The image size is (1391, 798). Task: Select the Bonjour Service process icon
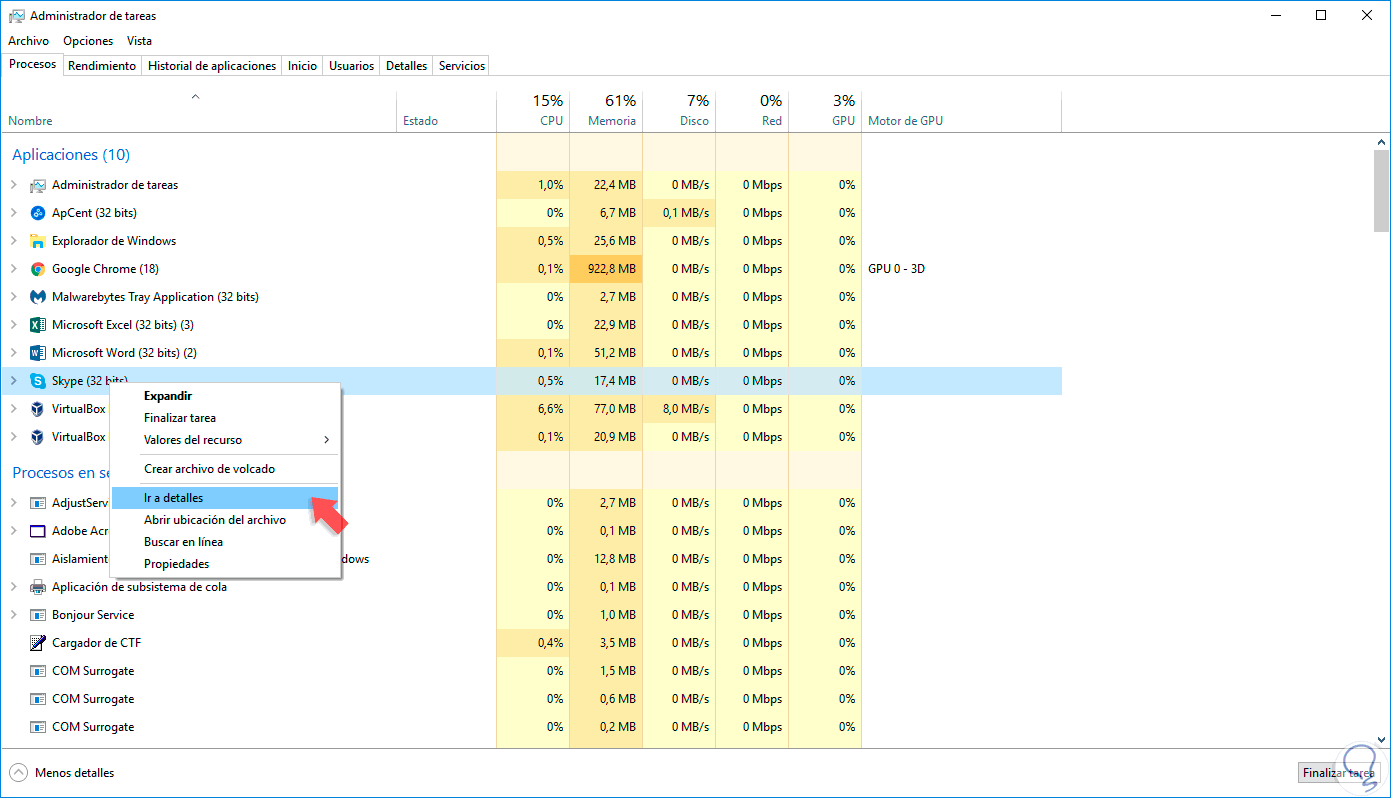click(38, 615)
